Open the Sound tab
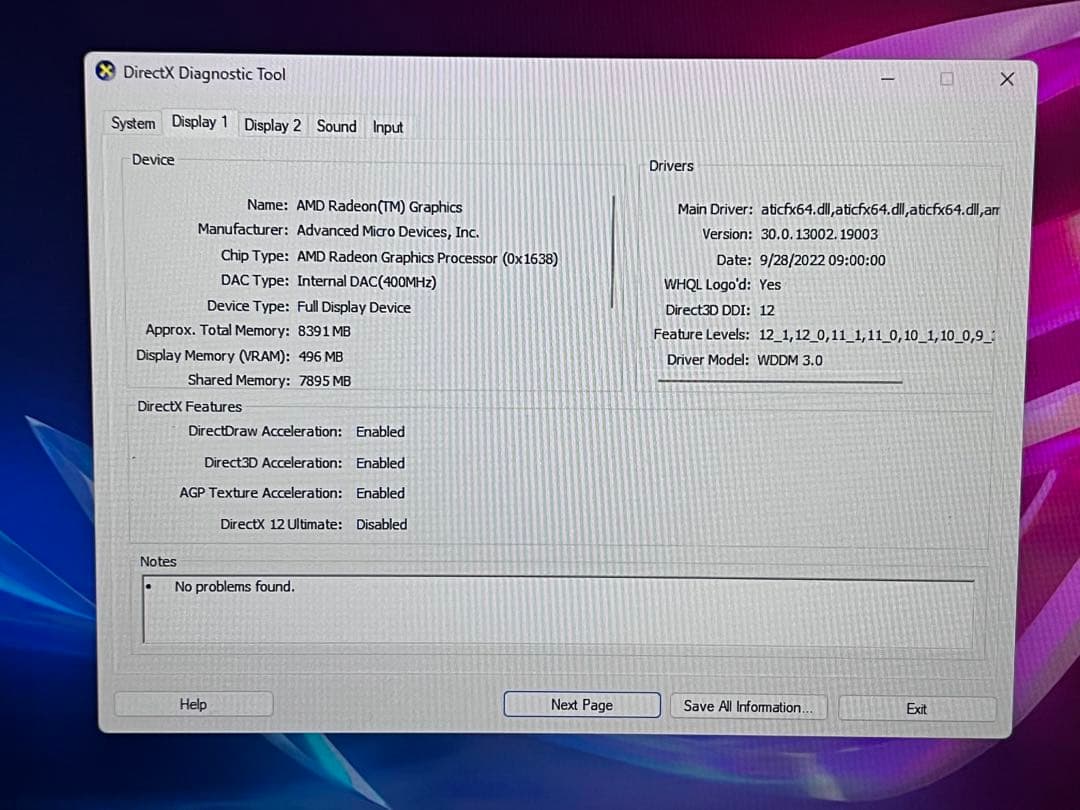The width and height of the screenshot is (1080, 810). coord(336,126)
